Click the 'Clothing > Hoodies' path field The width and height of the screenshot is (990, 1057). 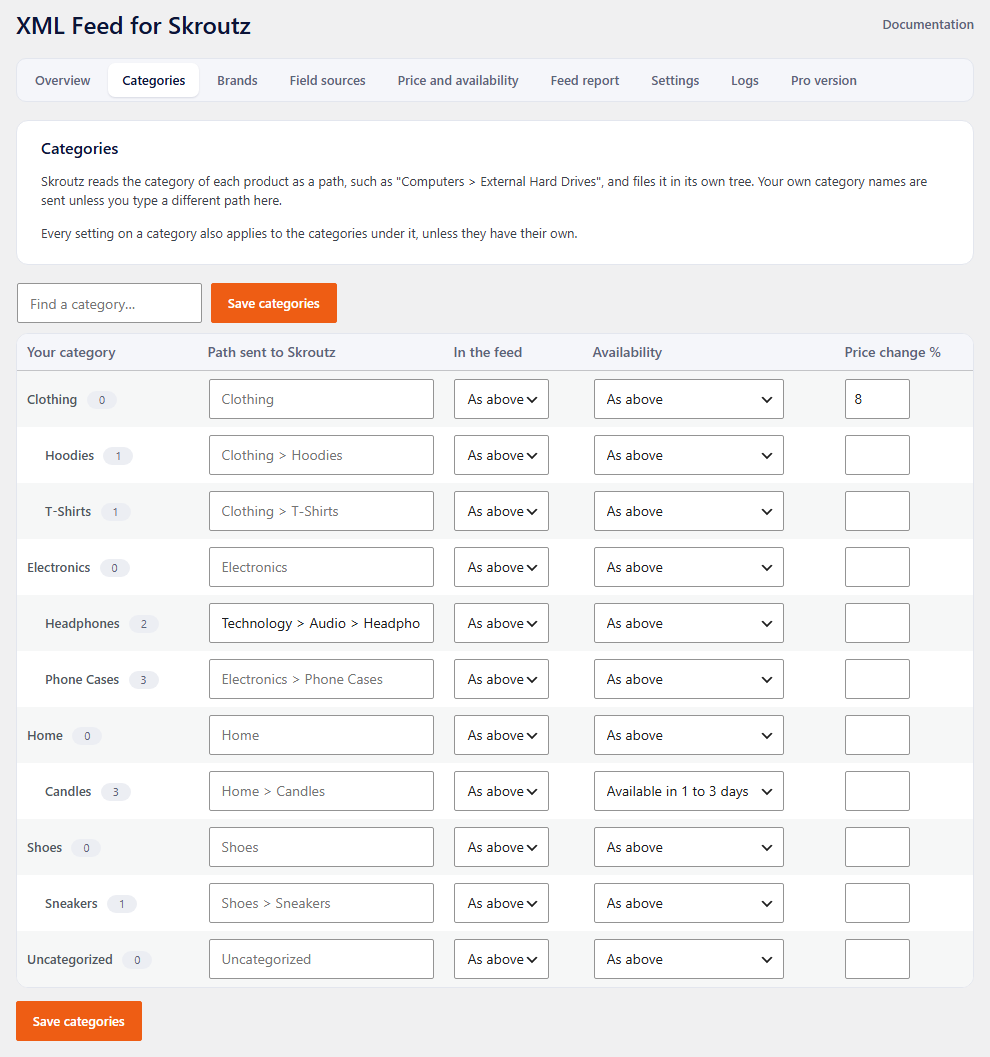click(x=321, y=455)
